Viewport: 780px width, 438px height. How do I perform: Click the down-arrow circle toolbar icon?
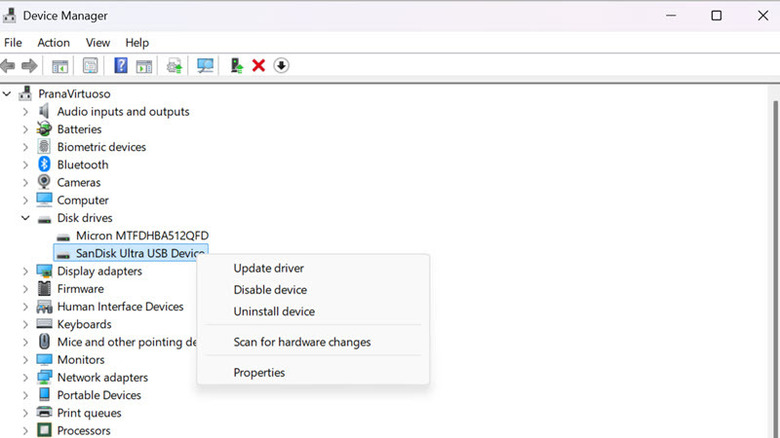(281, 66)
